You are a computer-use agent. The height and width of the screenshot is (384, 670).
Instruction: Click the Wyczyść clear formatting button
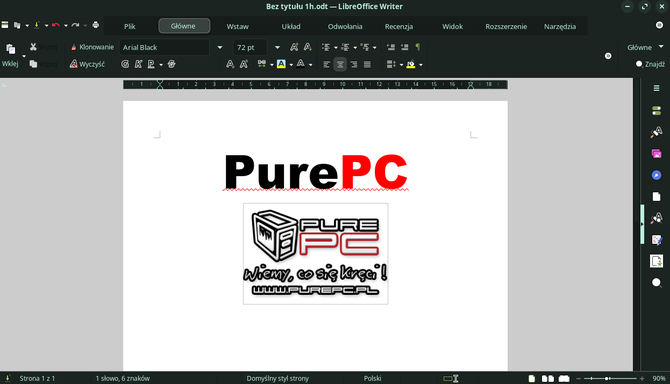click(87, 64)
